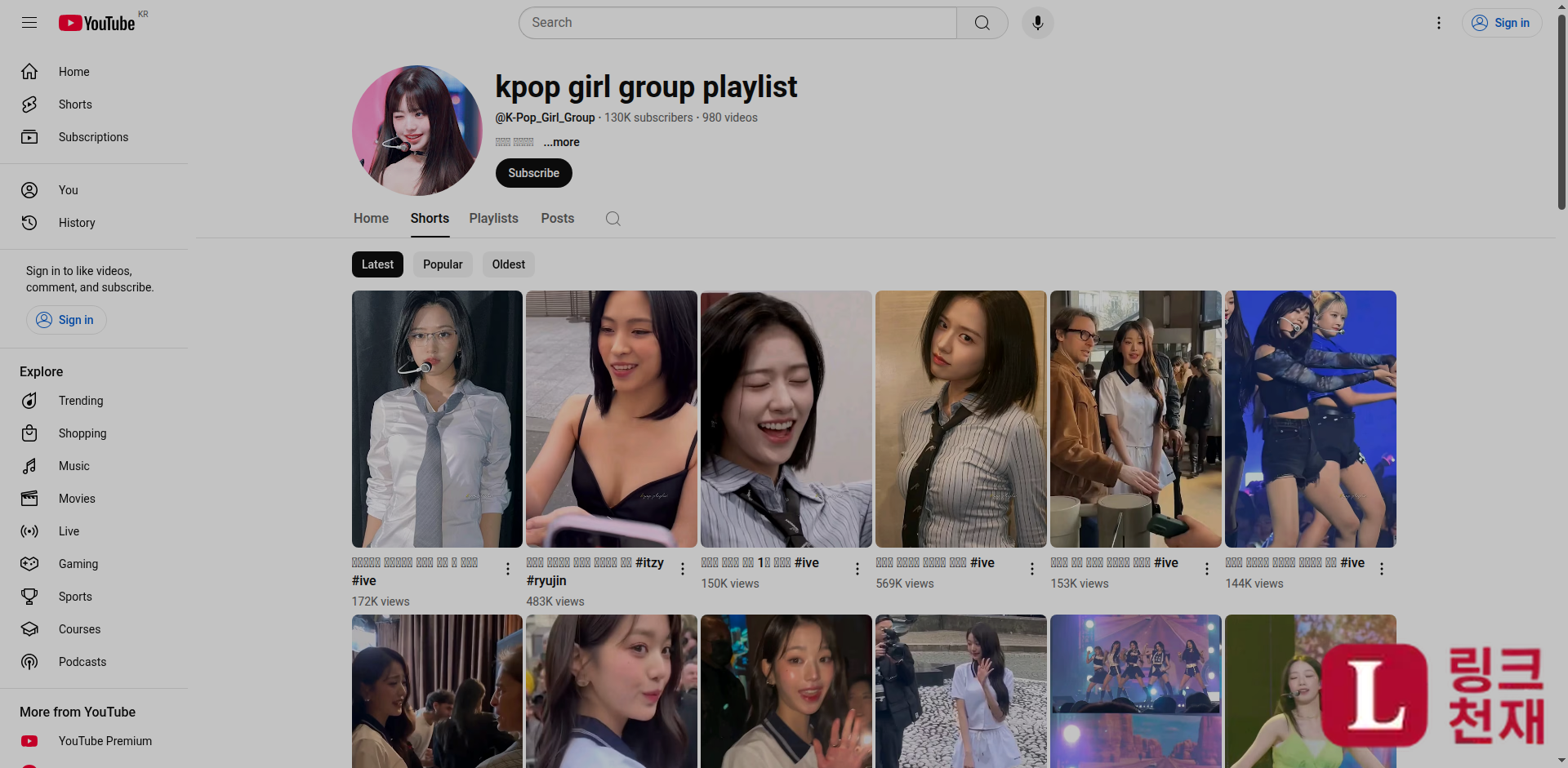Click the channel title text
The image size is (1568, 768).
[646, 87]
